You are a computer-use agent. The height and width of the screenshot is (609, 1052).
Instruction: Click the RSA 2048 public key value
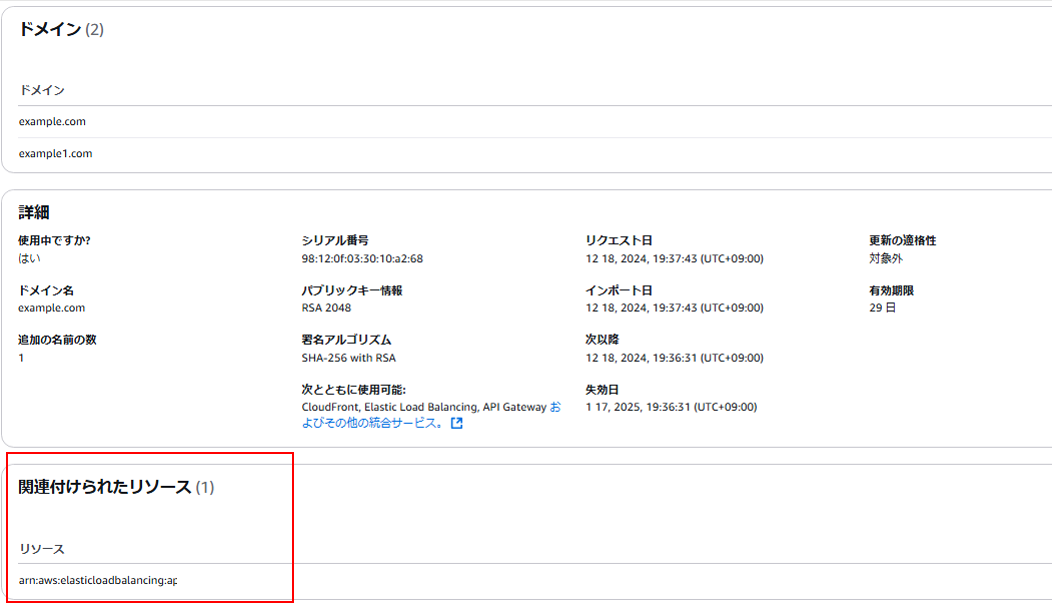pyautogui.click(x=326, y=308)
